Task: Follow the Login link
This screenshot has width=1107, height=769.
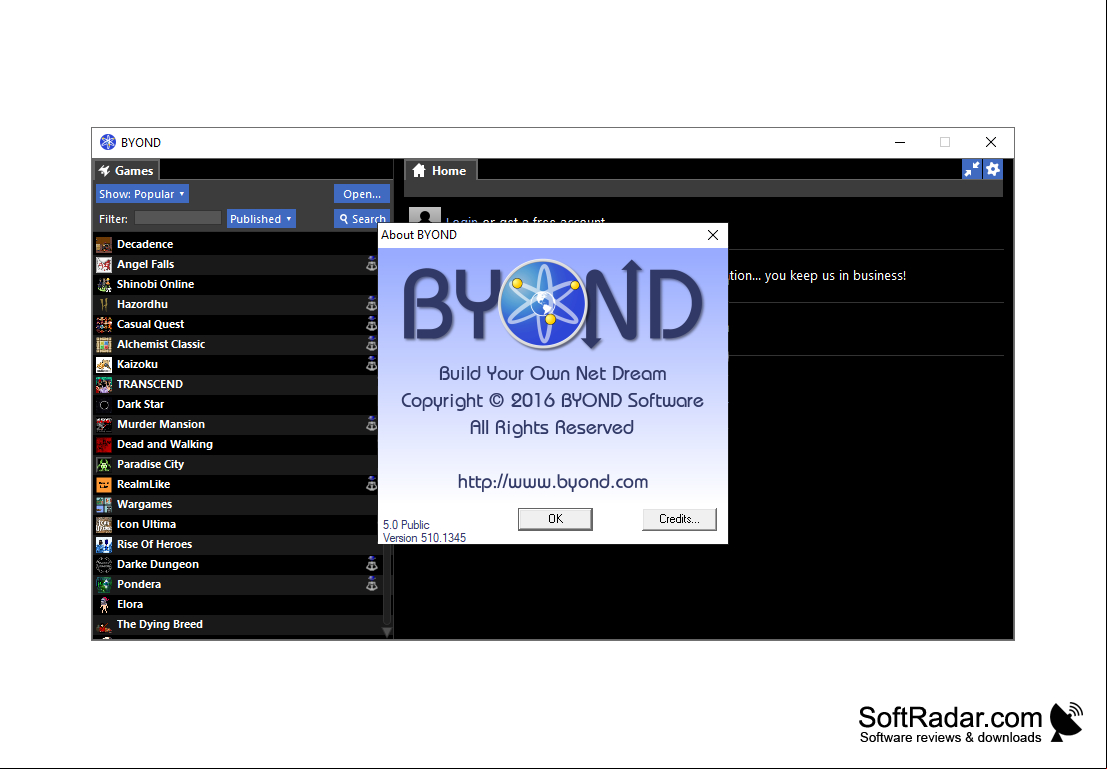Action: (462, 222)
